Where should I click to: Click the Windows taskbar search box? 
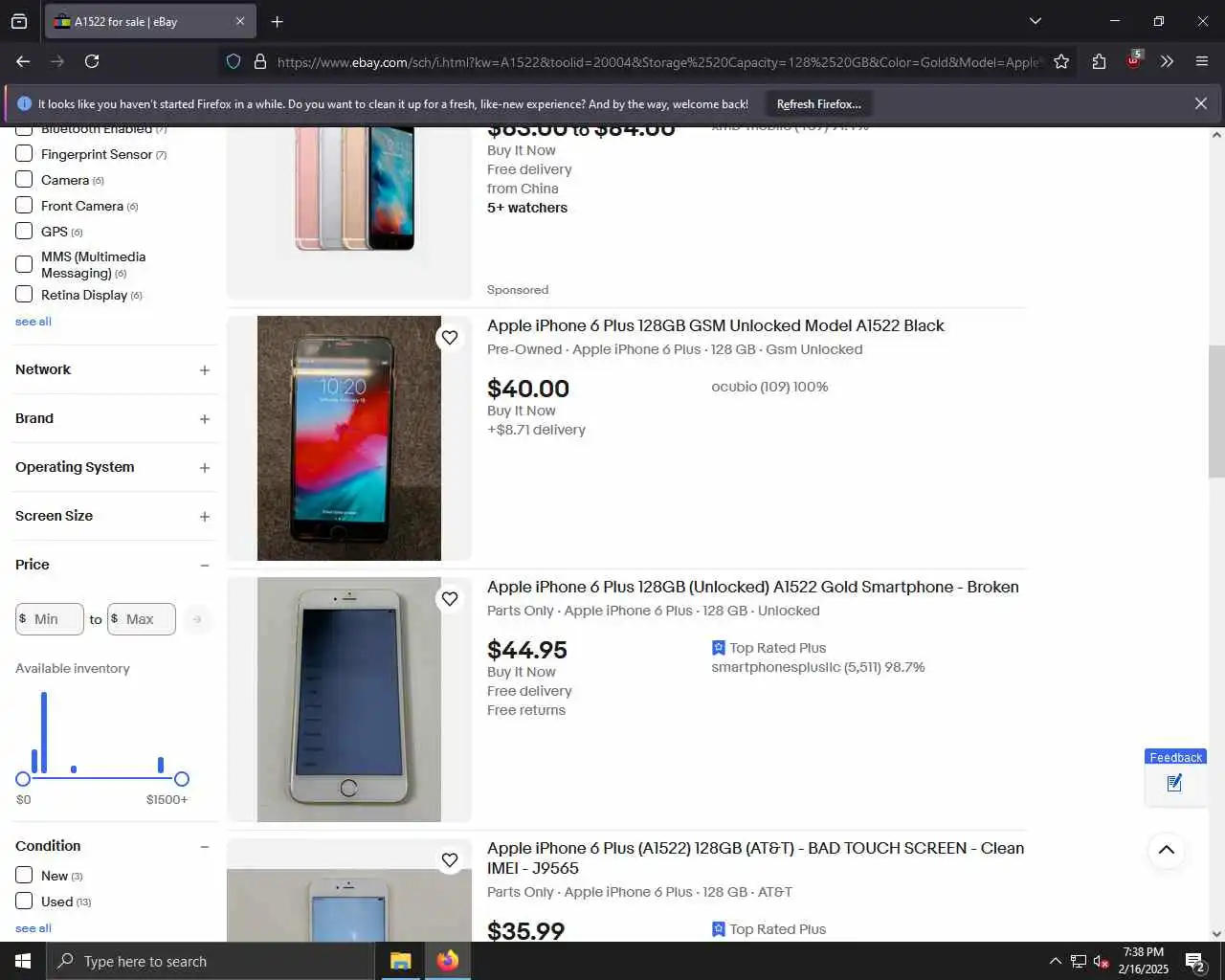click(x=211, y=961)
